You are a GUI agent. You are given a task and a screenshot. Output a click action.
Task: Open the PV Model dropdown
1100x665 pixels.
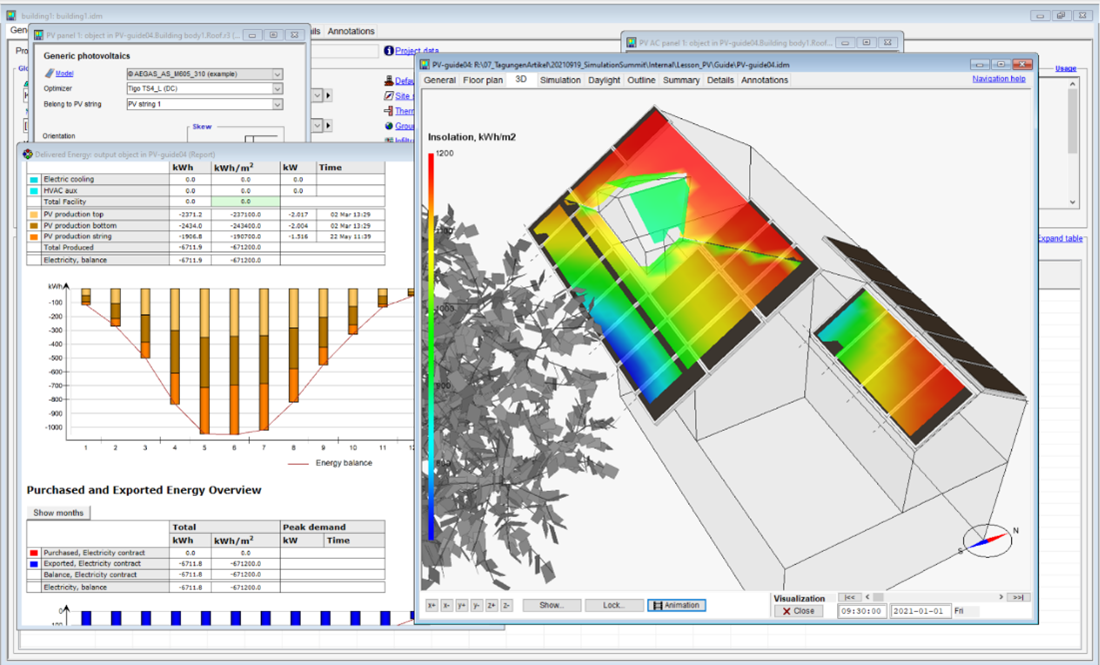[x=277, y=74]
